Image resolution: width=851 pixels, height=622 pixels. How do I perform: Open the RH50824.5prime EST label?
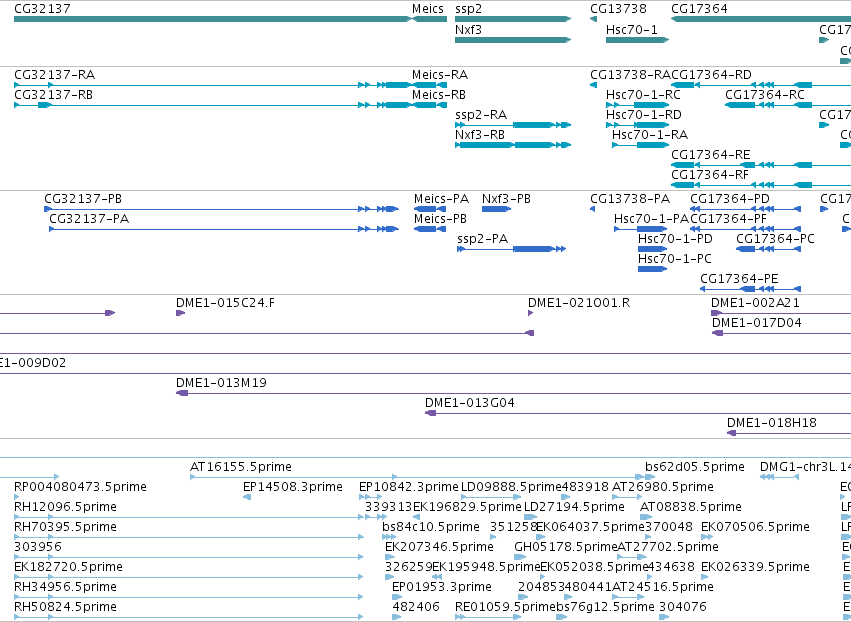coord(65,607)
